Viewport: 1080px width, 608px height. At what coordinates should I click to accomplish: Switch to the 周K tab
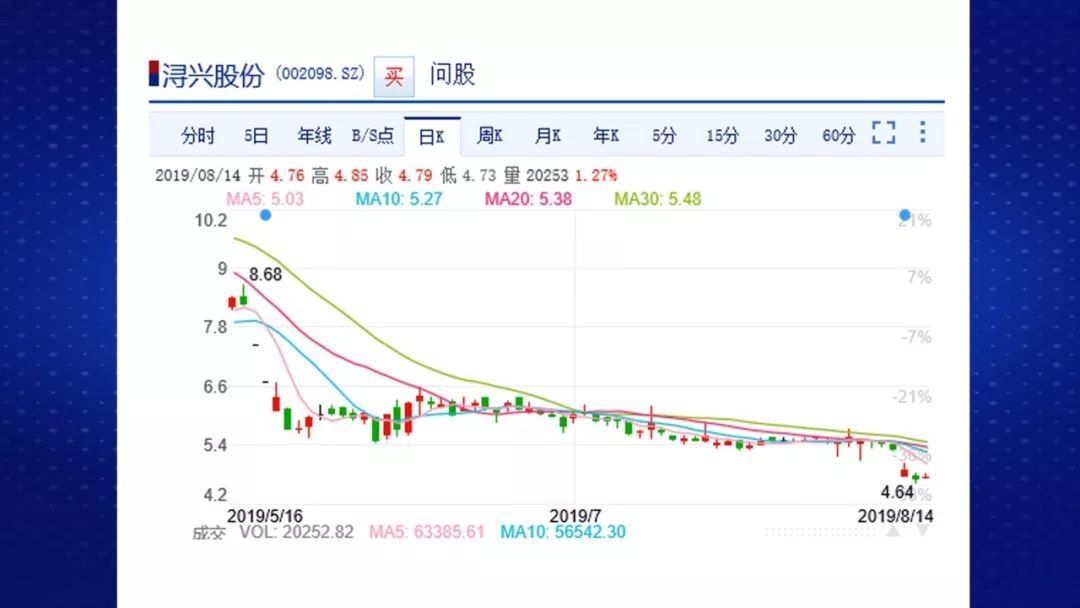[490, 136]
